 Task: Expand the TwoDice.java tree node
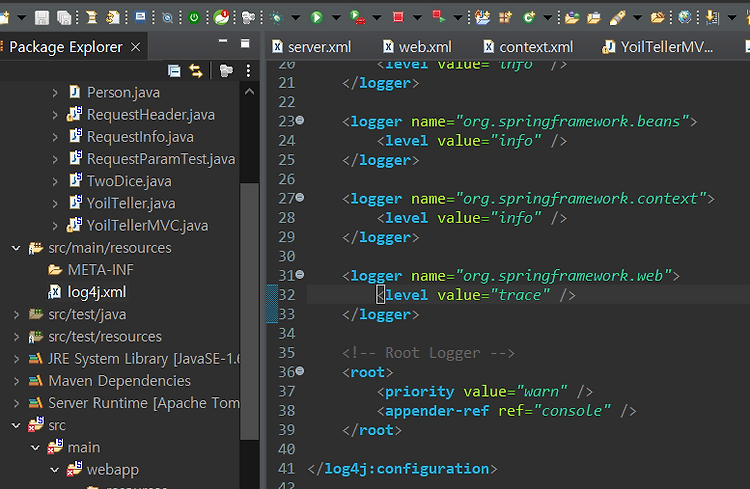tap(55, 181)
